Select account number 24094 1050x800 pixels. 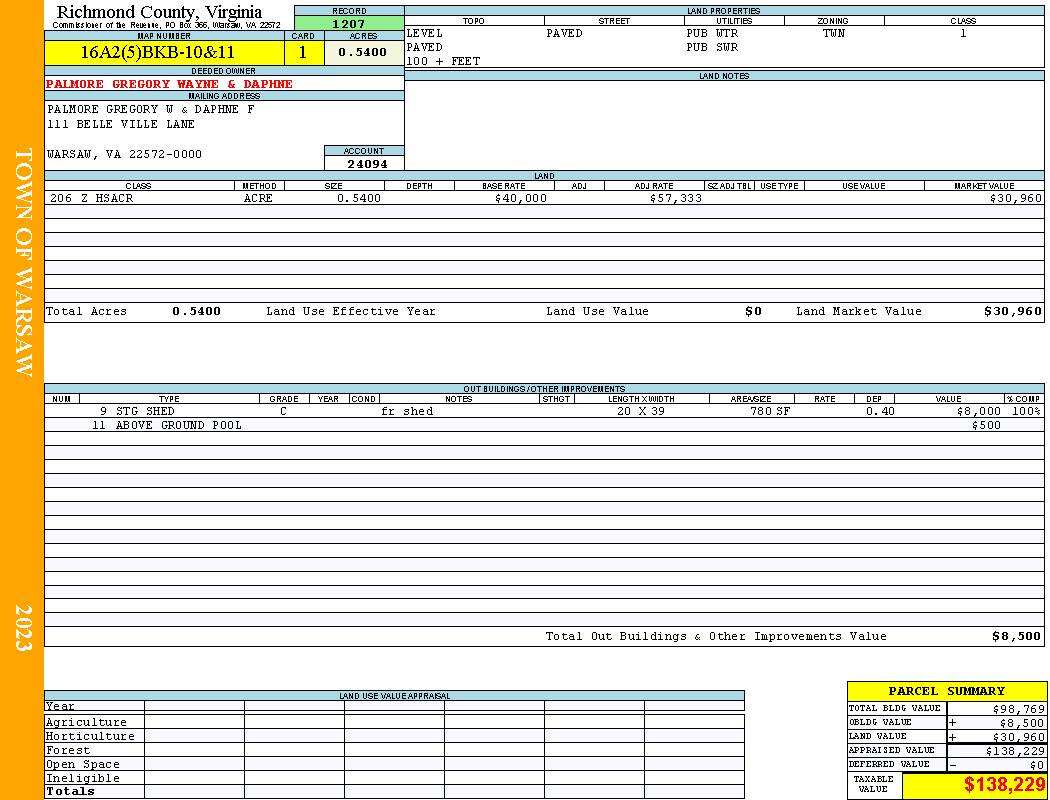tap(367, 164)
